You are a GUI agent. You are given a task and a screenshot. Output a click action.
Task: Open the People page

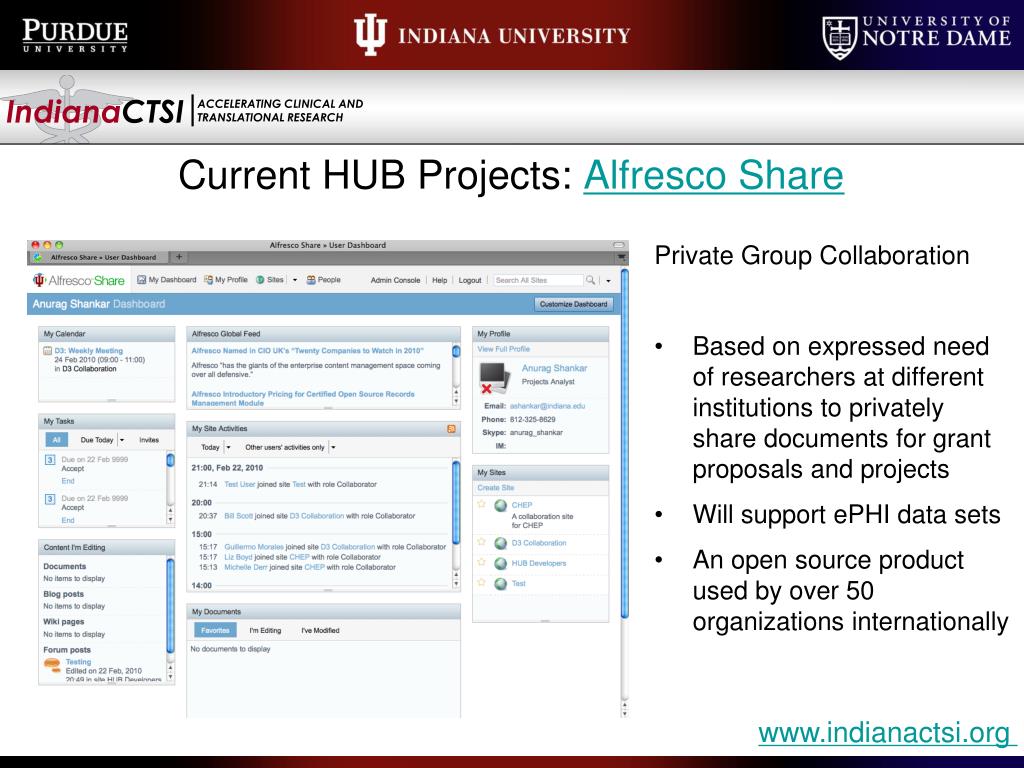click(324, 280)
